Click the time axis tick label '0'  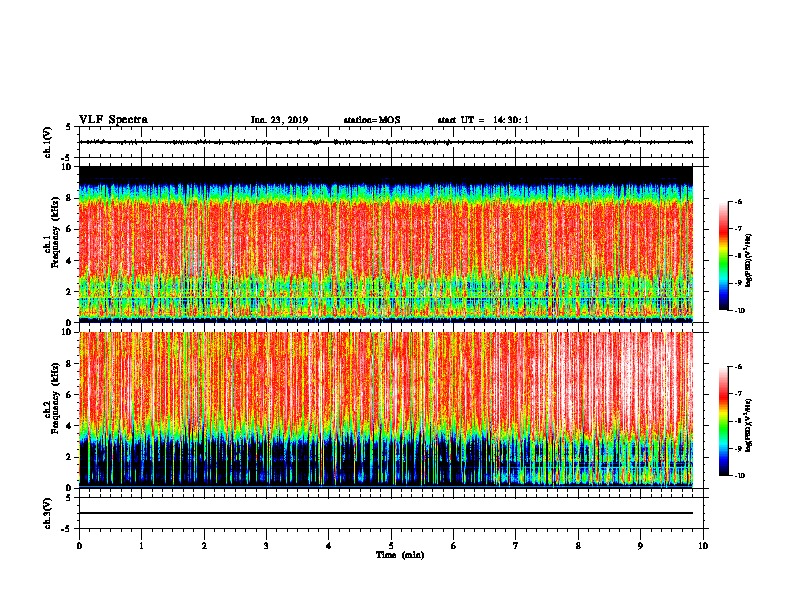click(x=79, y=545)
